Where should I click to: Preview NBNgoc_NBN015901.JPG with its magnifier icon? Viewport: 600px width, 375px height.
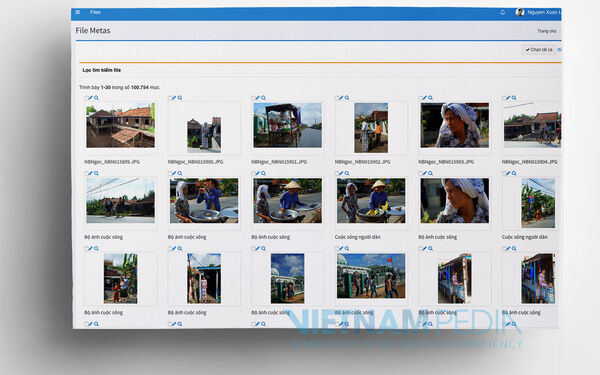coord(263,98)
